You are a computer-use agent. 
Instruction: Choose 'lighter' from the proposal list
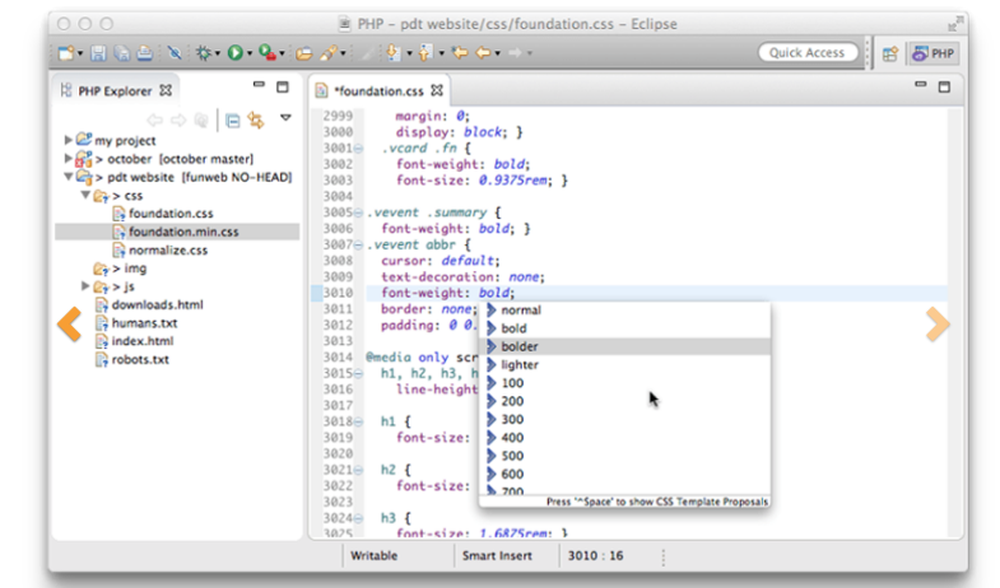625,365
